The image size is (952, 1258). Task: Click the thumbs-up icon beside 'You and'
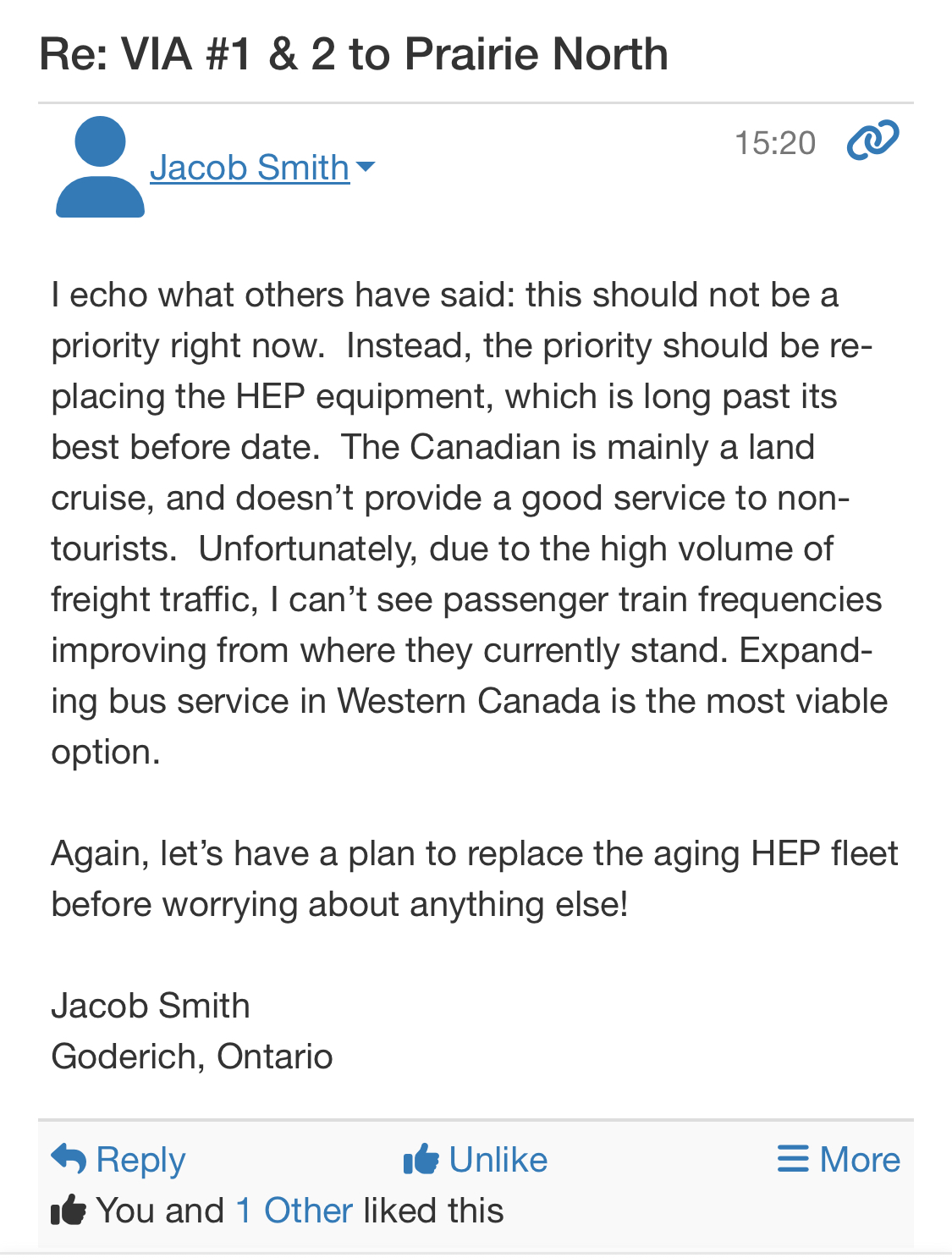pyautogui.click(x=69, y=1211)
